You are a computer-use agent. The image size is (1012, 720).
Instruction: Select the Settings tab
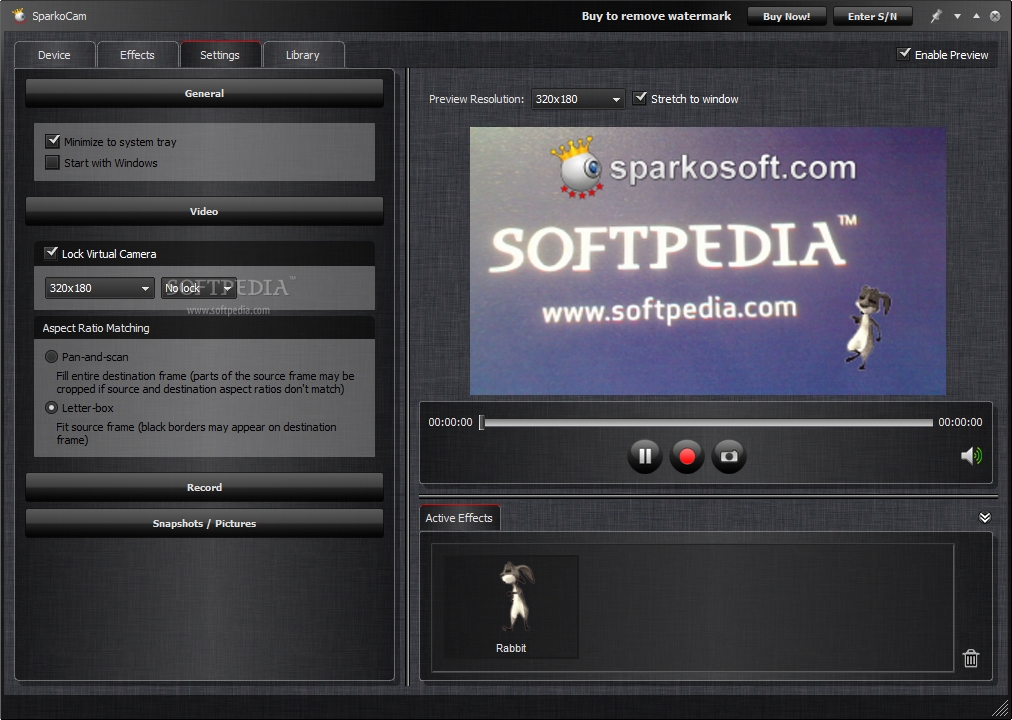tap(220, 55)
